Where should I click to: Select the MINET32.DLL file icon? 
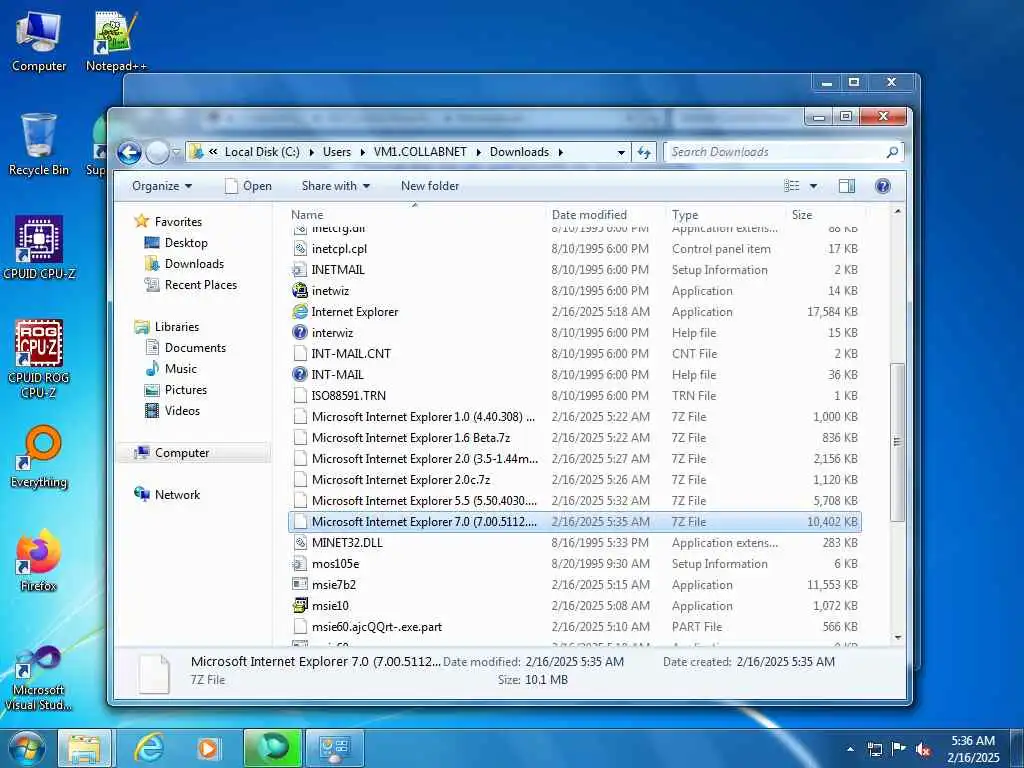[300, 543]
